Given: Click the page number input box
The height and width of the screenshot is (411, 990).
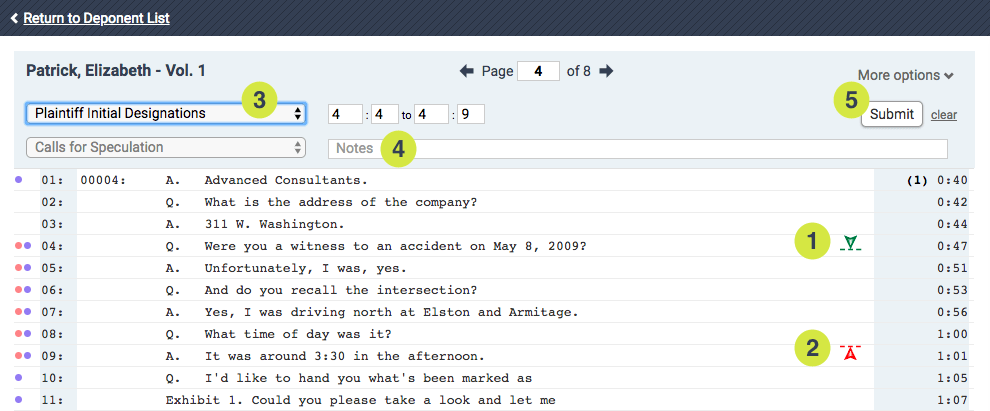Looking at the screenshot, I should (538, 71).
